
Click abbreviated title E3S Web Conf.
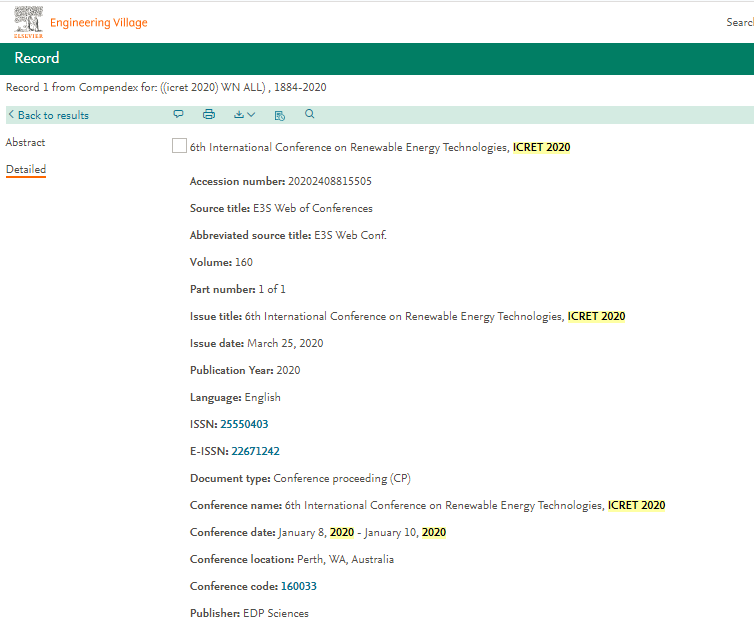click(x=350, y=235)
